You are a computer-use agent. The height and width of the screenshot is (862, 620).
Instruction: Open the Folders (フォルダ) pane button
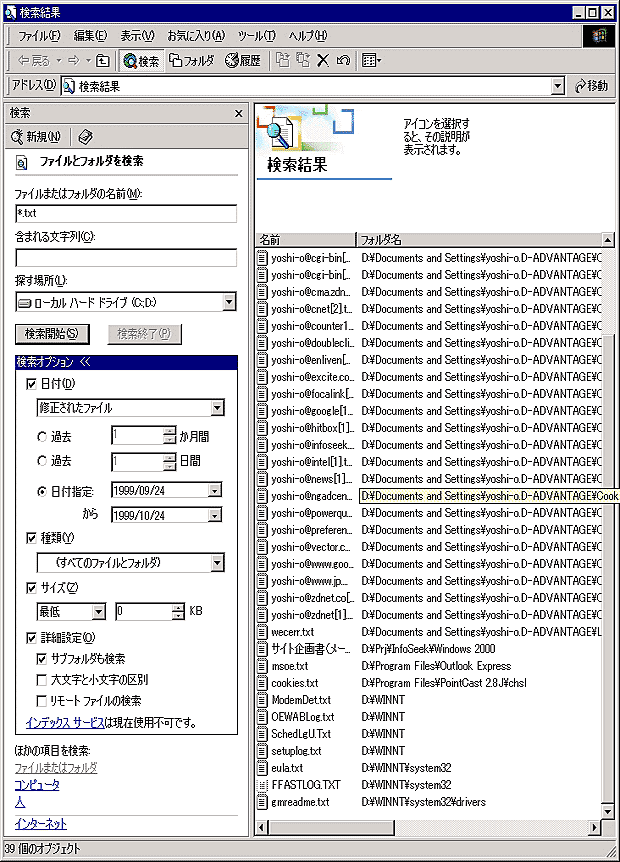191,60
